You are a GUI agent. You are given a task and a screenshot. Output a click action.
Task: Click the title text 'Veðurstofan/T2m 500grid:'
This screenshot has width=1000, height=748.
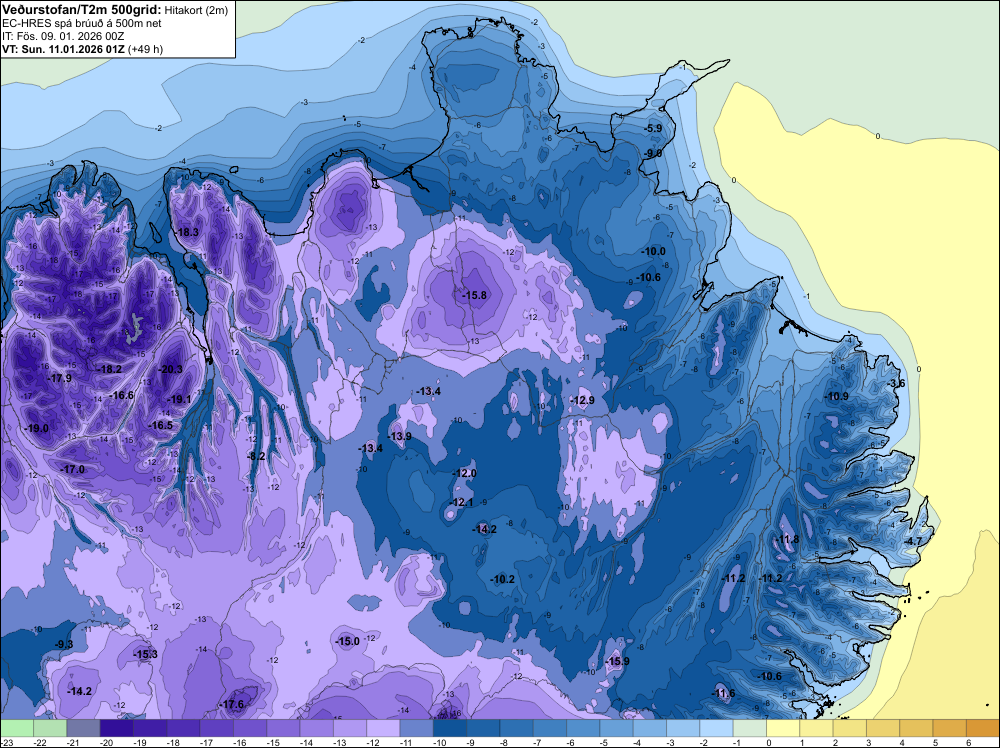[x=82, y=9]
